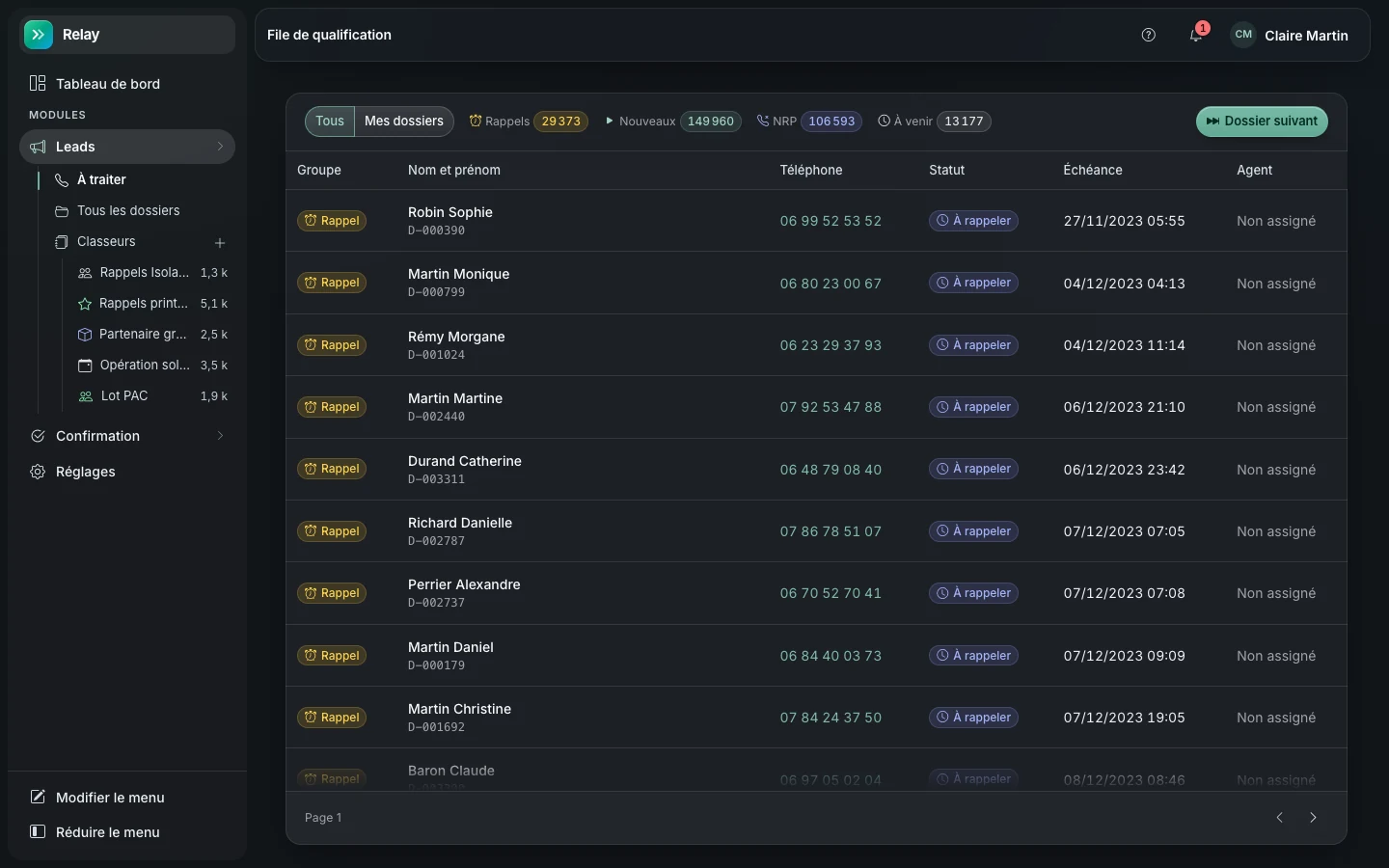Open Rémy Morgane record
The height and width of the screenshot is (868, 1389).
456,337
